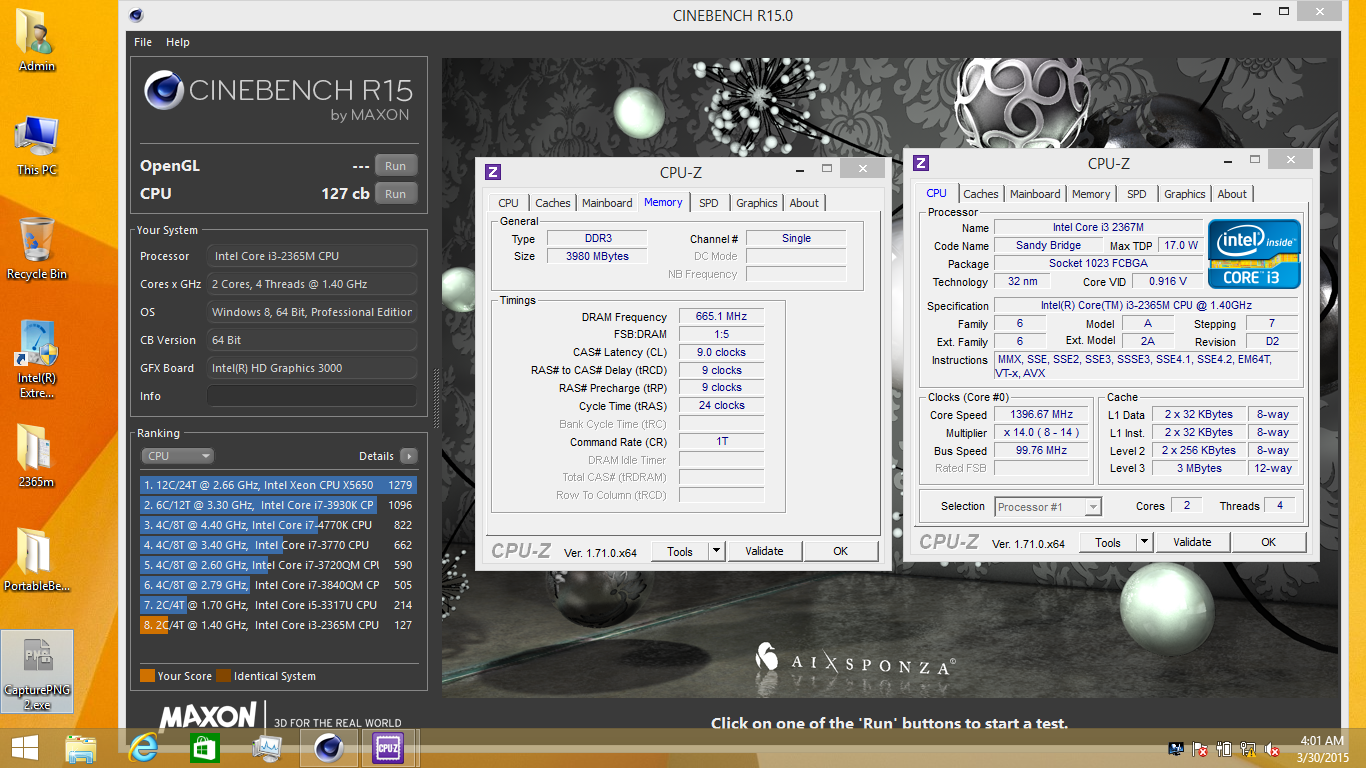This screenshot has width=1366, height=768.
Task: Launch Intel(R) Extreme shortcut on desktop
Action: pyautogui.click(x=37, y=358)
